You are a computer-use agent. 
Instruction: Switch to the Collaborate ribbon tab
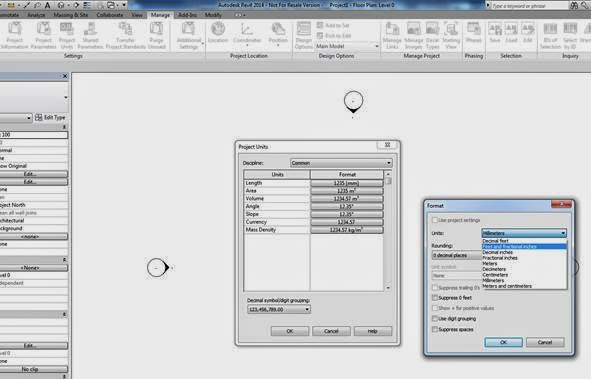pyautogui.click(x=110, y=15)
